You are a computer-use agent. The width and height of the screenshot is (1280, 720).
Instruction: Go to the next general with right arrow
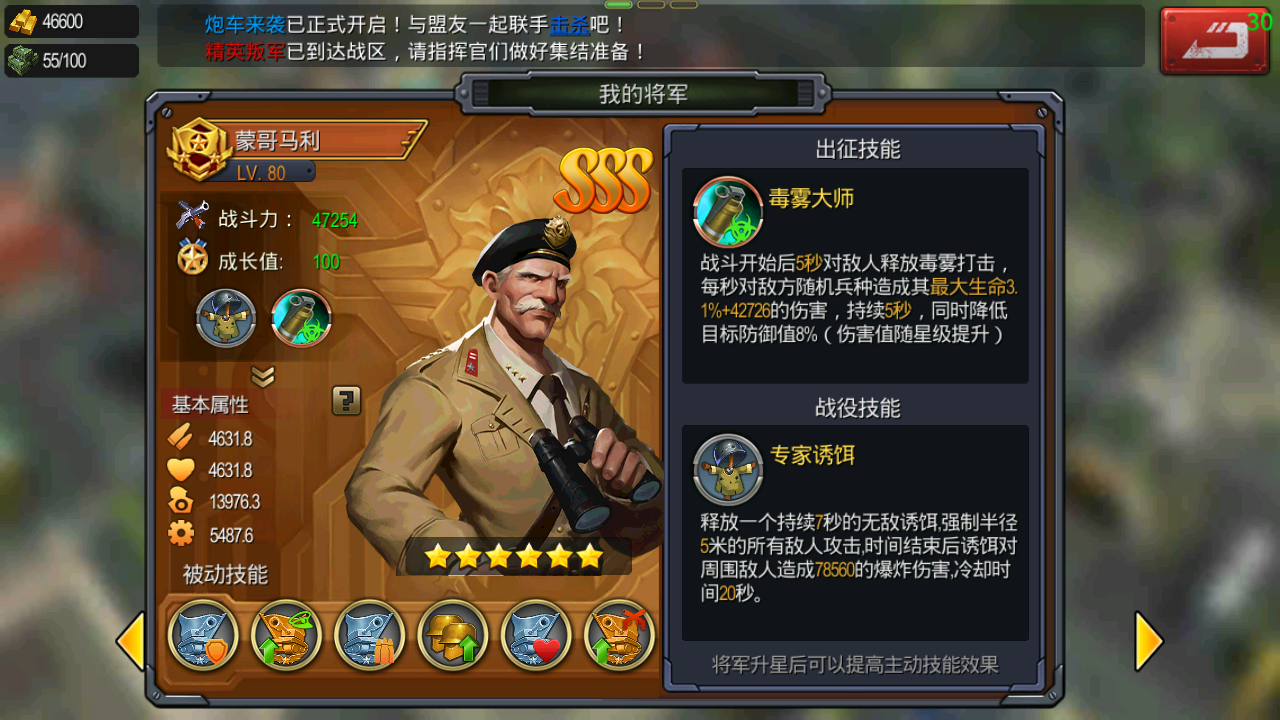pos(1149,641)
